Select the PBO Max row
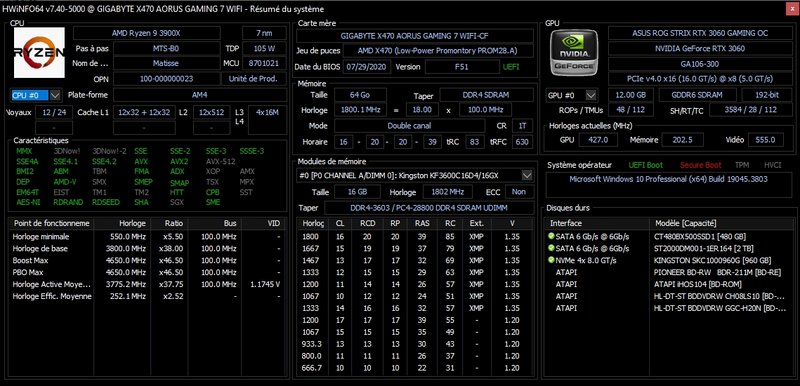The width and height of the screenshot is (800, 386). pyautogui.click(x=147, y=272)
